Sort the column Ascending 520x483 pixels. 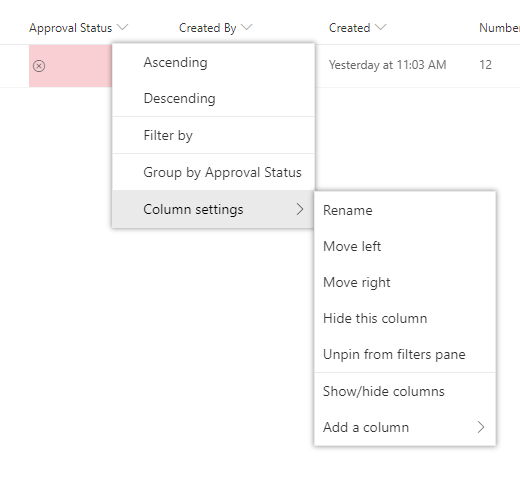(x=213, y=62)
